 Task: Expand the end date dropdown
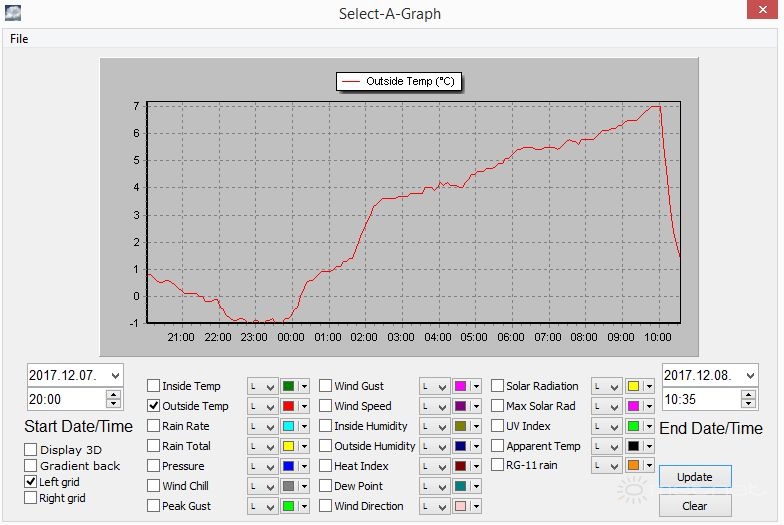point(749,375)
